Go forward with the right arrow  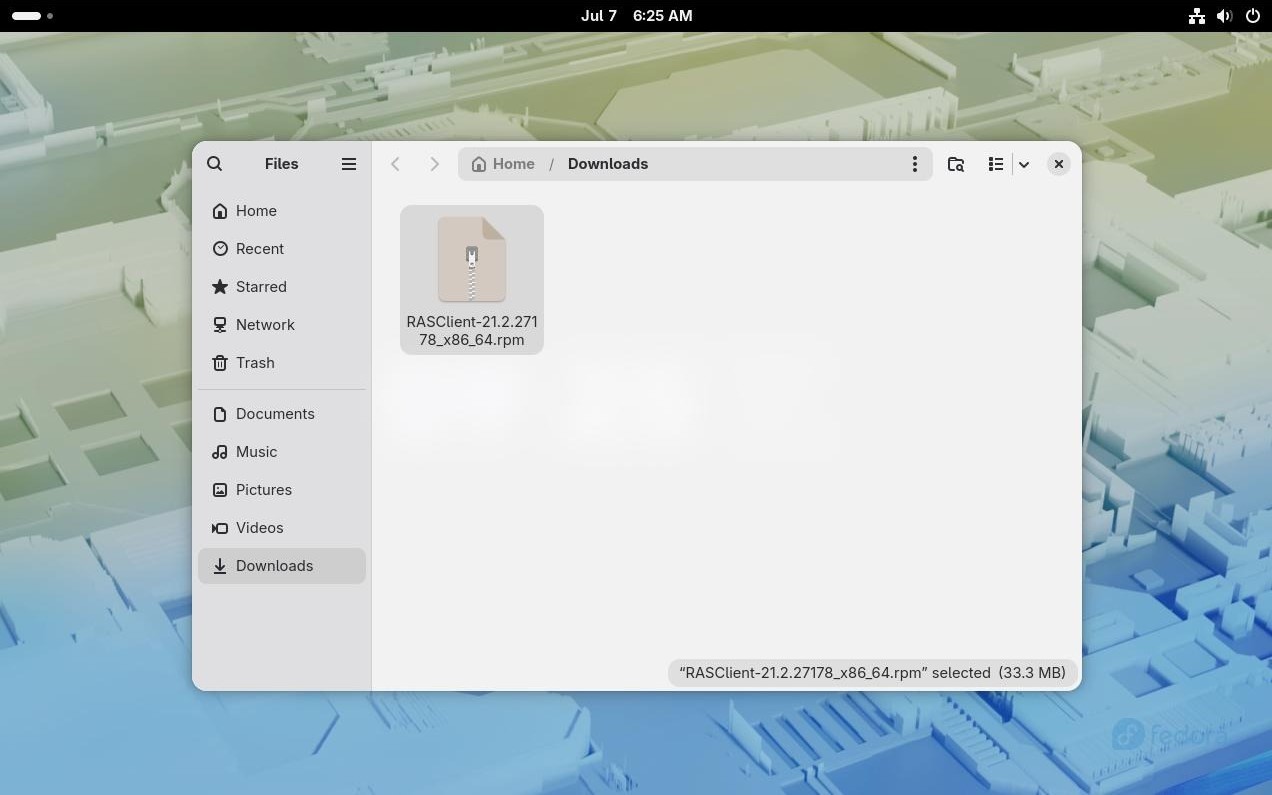[x=434, y=164]
